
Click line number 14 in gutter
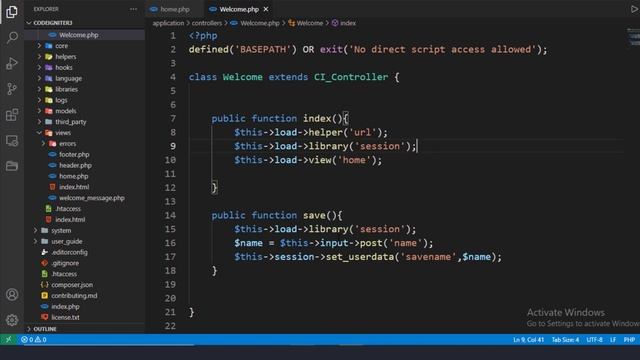170,215
